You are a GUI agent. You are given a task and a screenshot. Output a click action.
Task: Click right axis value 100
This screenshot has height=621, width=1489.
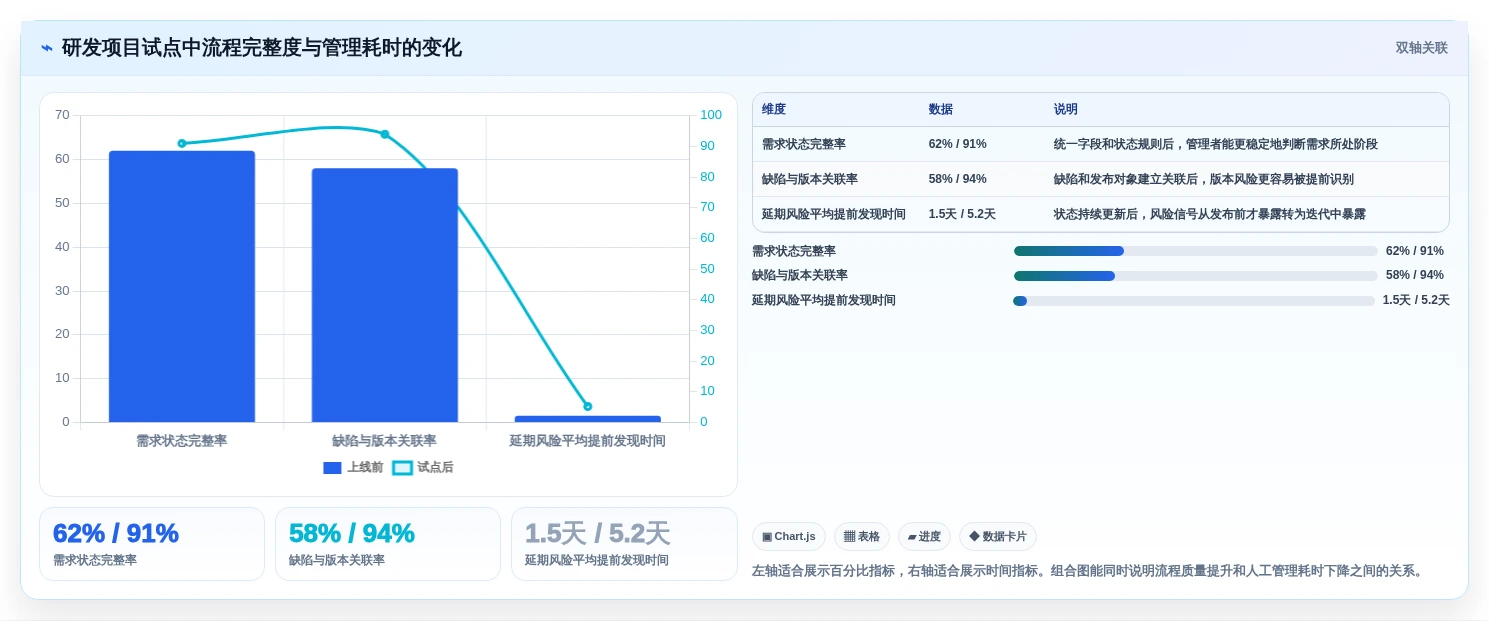click(711, 115)
